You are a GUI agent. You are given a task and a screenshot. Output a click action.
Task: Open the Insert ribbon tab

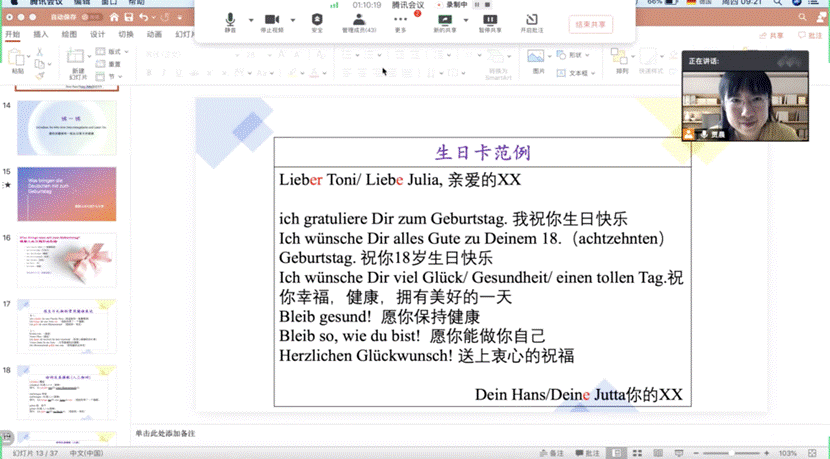click(41, 35)
